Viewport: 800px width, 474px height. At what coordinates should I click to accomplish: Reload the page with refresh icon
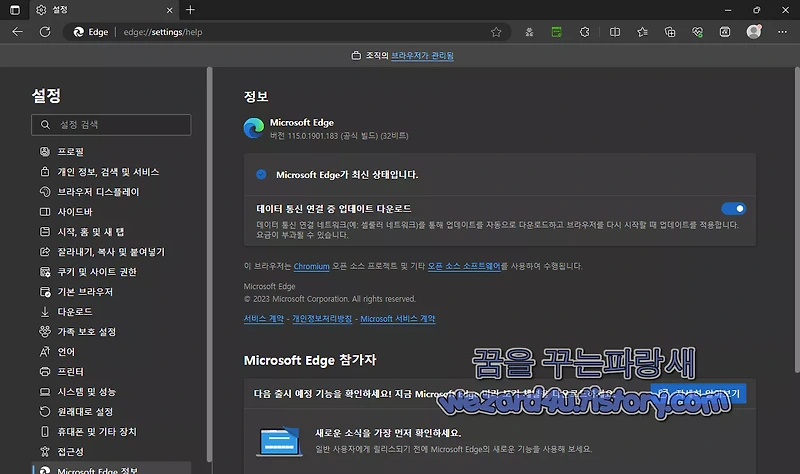pyautogui.click(x=45, y=32)
